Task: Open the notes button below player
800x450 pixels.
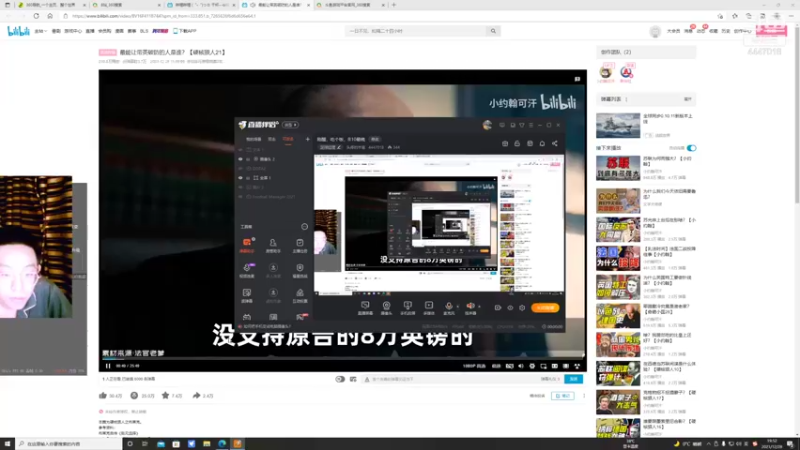Action: pyautogui.click(x=563, y=396)
